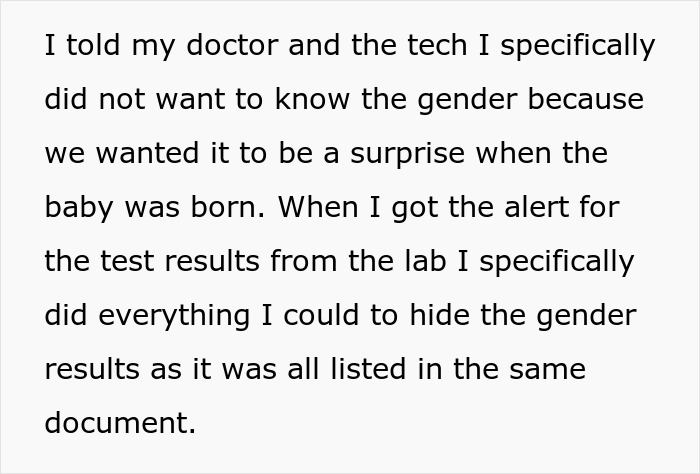The width and height of the screenshot is (700, 474).
Task: Click the word "surprise" in the text
Action: coord(416,154)
